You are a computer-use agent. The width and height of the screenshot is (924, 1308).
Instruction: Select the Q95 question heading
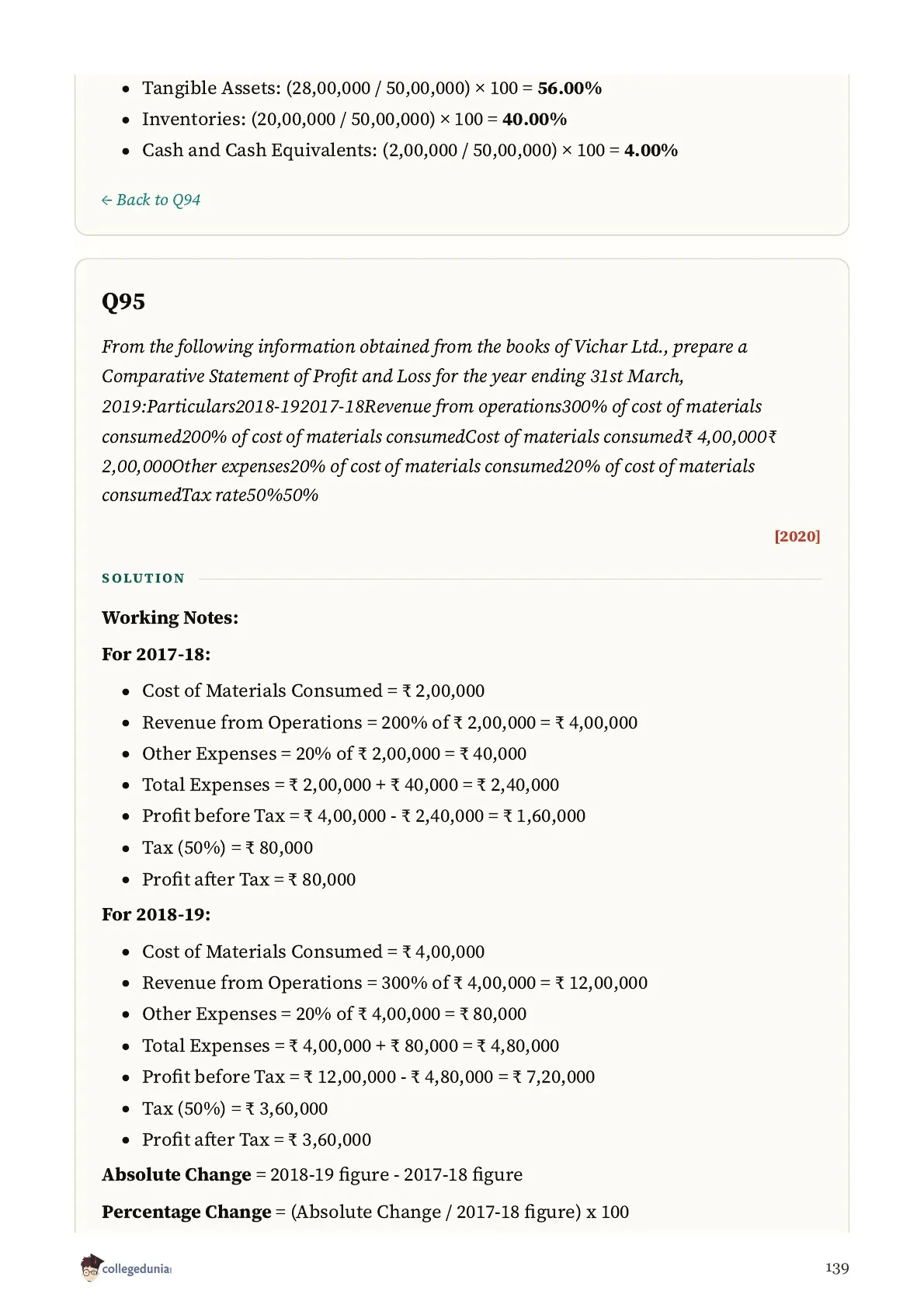pyautogui.click(x=123, y=301)
